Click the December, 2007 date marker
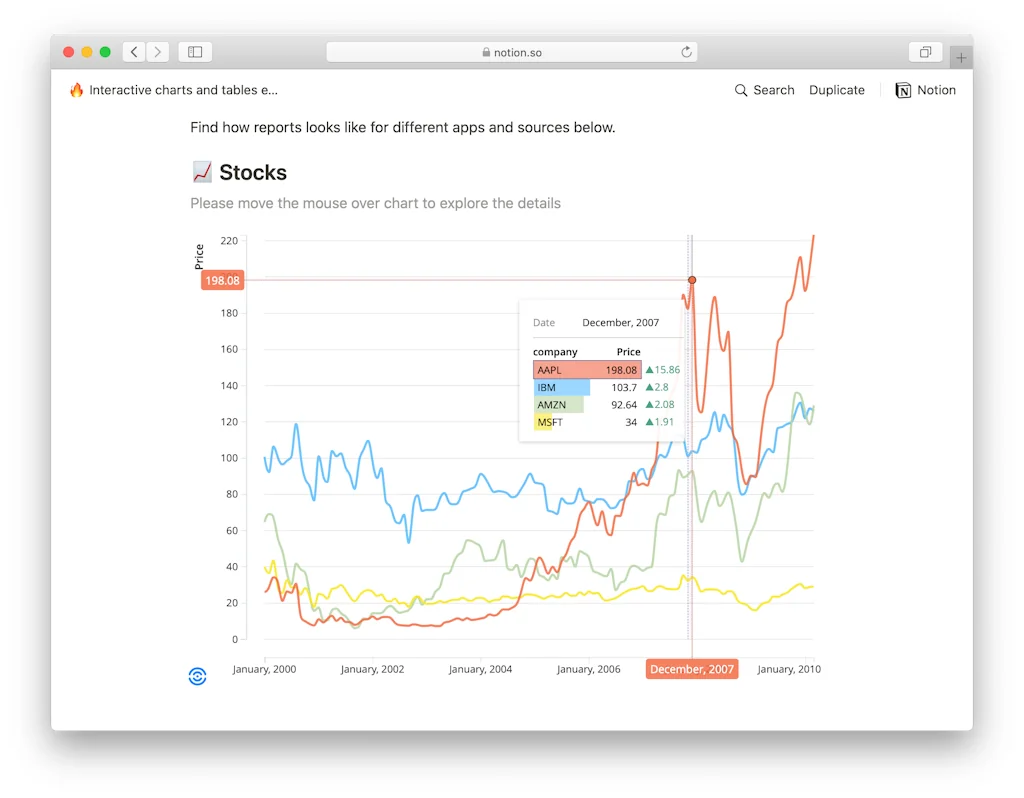Viewport: 1024px width, 798px height. point(692,669)
